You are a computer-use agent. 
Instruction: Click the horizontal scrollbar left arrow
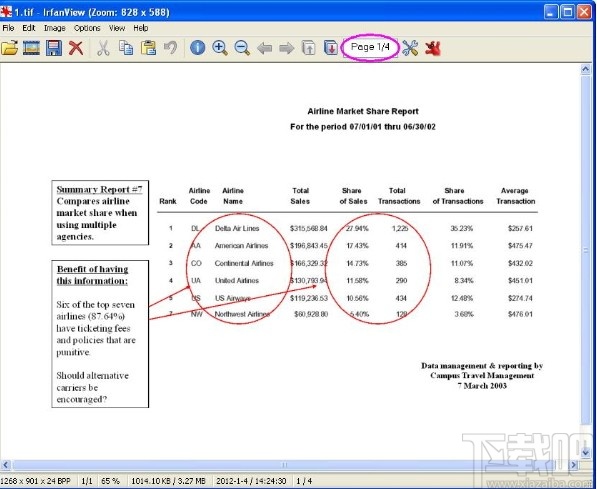(x=6, y=465)
